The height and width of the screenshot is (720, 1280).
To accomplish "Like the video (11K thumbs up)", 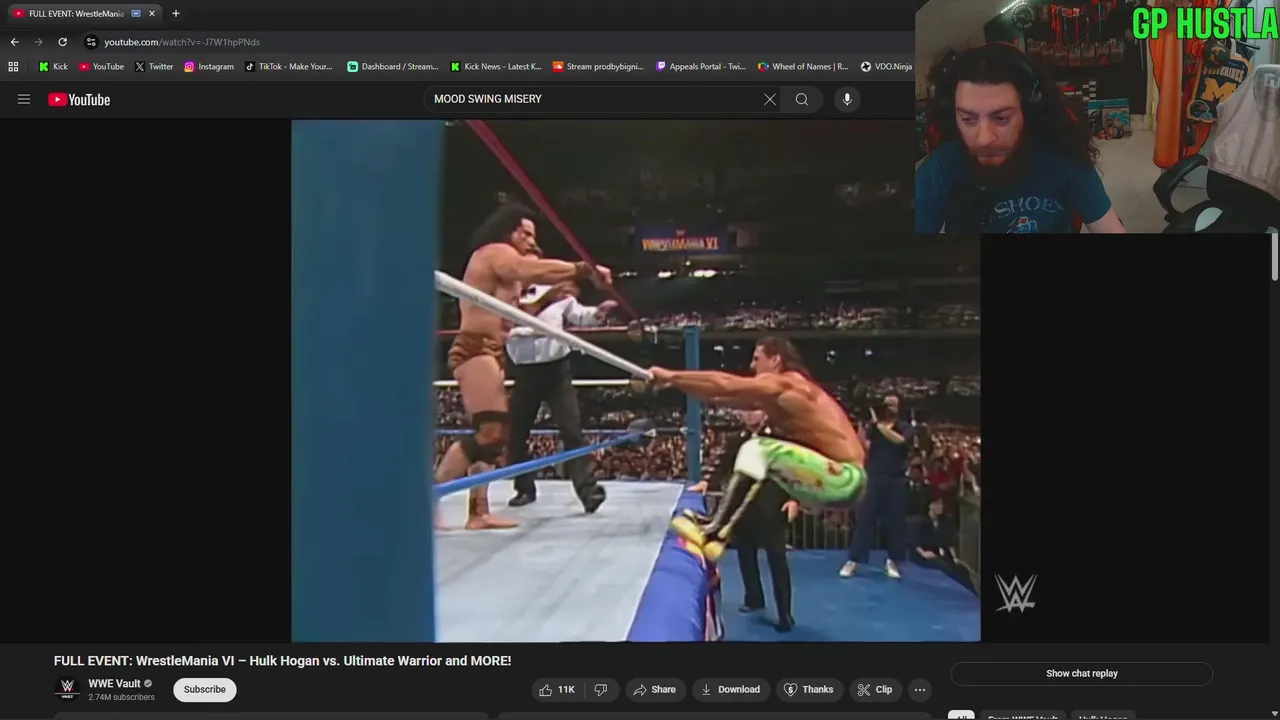I will click(x=557, y=689).
